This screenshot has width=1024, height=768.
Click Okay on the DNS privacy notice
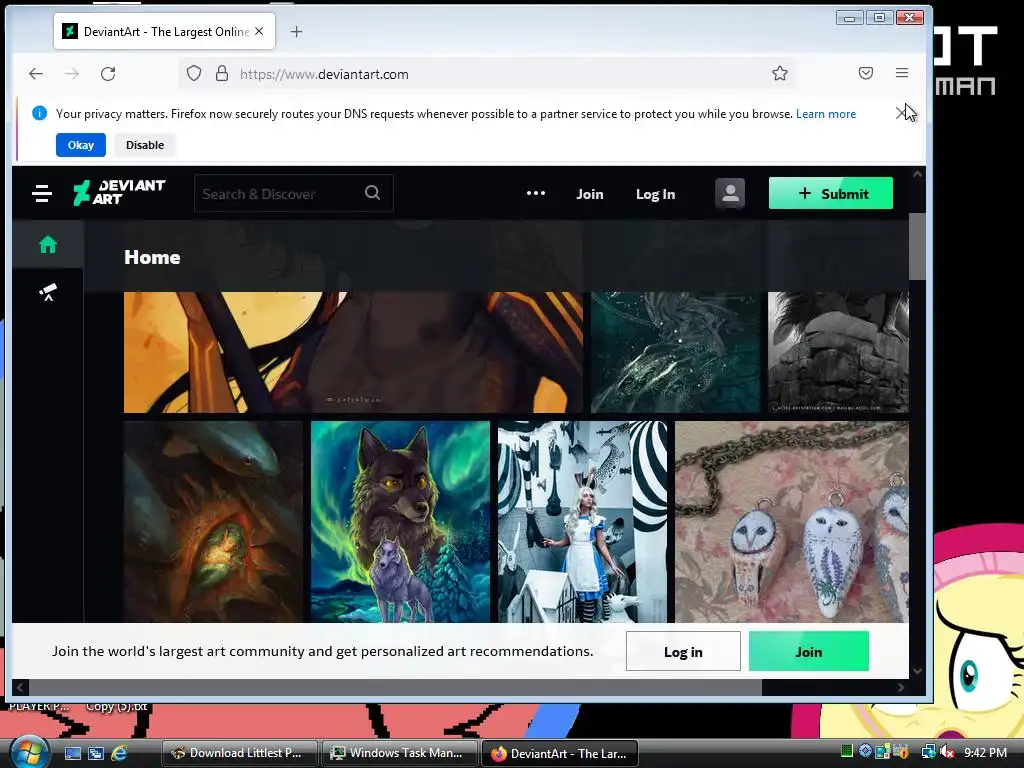tap(81, 145)
